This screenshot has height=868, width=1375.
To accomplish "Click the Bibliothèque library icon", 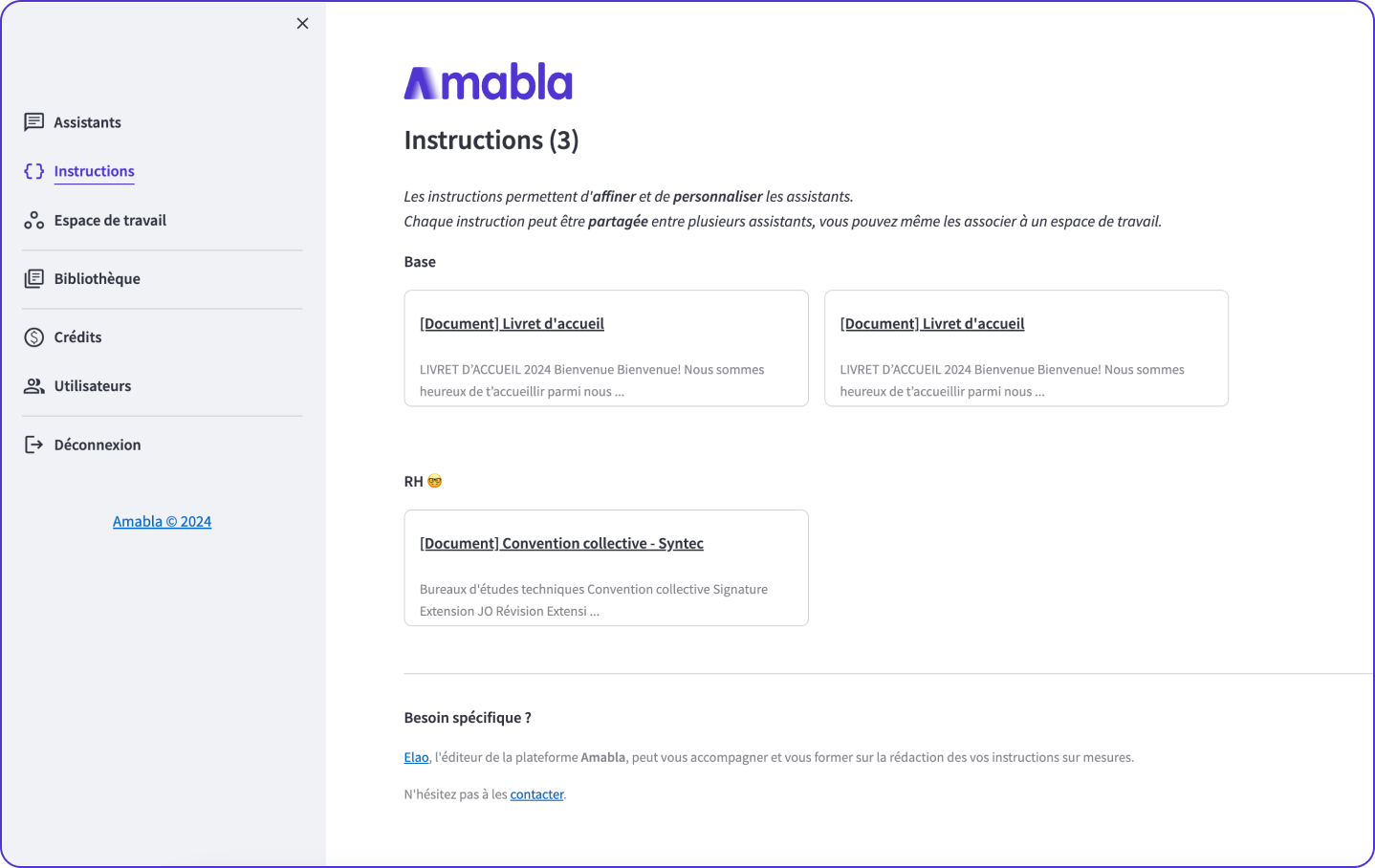I will 34,279.
